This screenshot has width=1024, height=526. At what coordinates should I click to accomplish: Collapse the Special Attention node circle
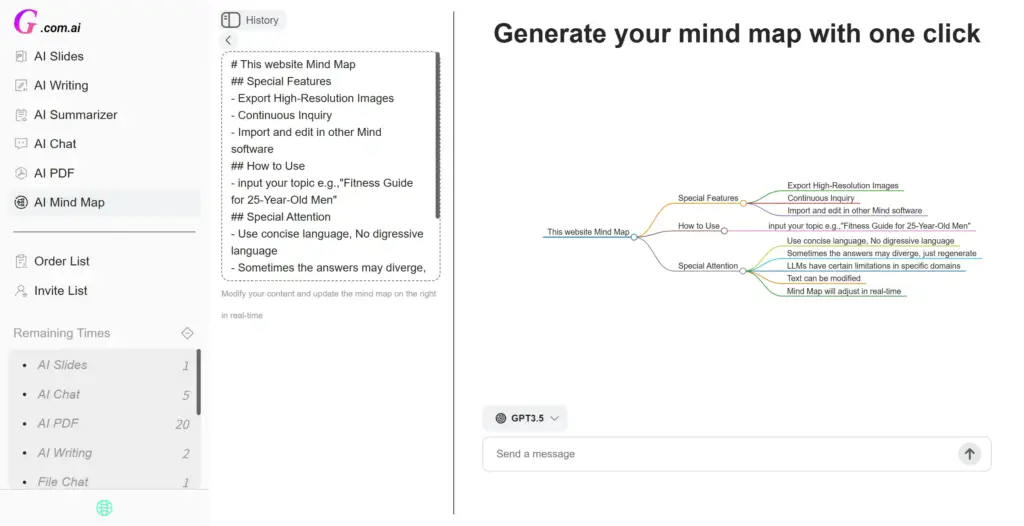tap(743, 271)
